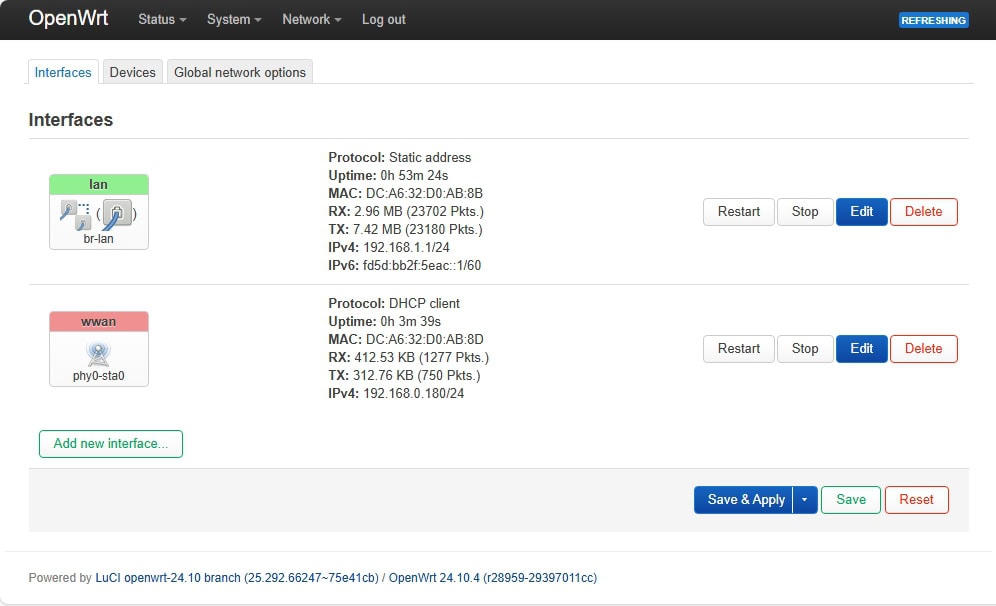This screenshot has width=996, height=606.
Task: Open the Status menu
Action: point(160,19)
